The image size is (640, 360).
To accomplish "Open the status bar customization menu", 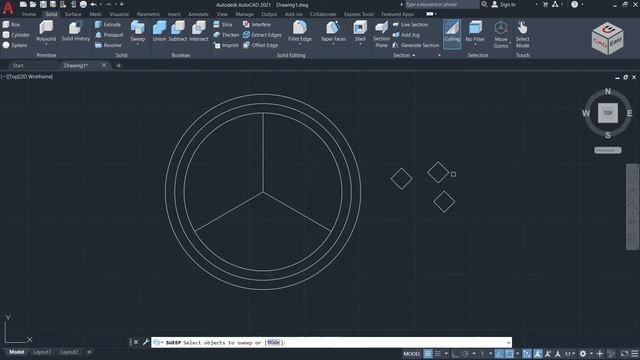I will click(x=635, y=353).
